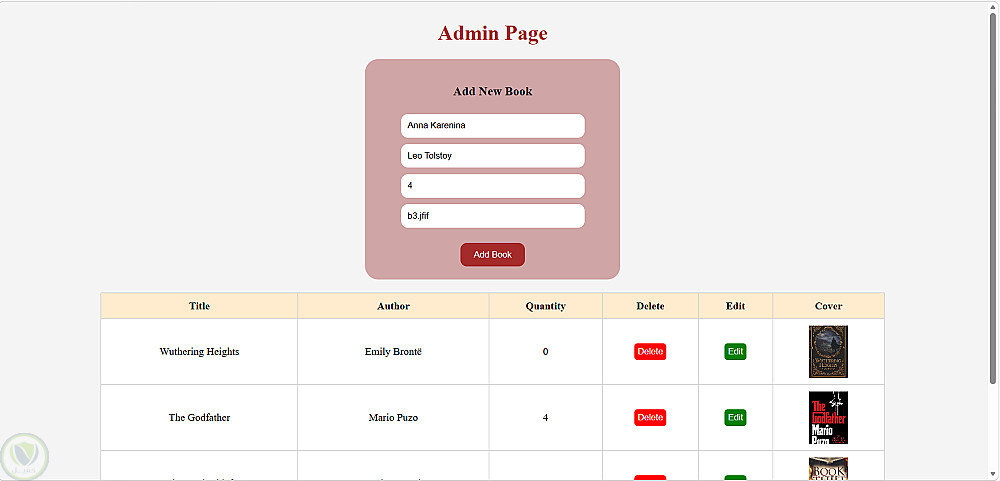Select The Godfather title cell
The width and height of the screenshot is (1000, 481).
point(199,418)
